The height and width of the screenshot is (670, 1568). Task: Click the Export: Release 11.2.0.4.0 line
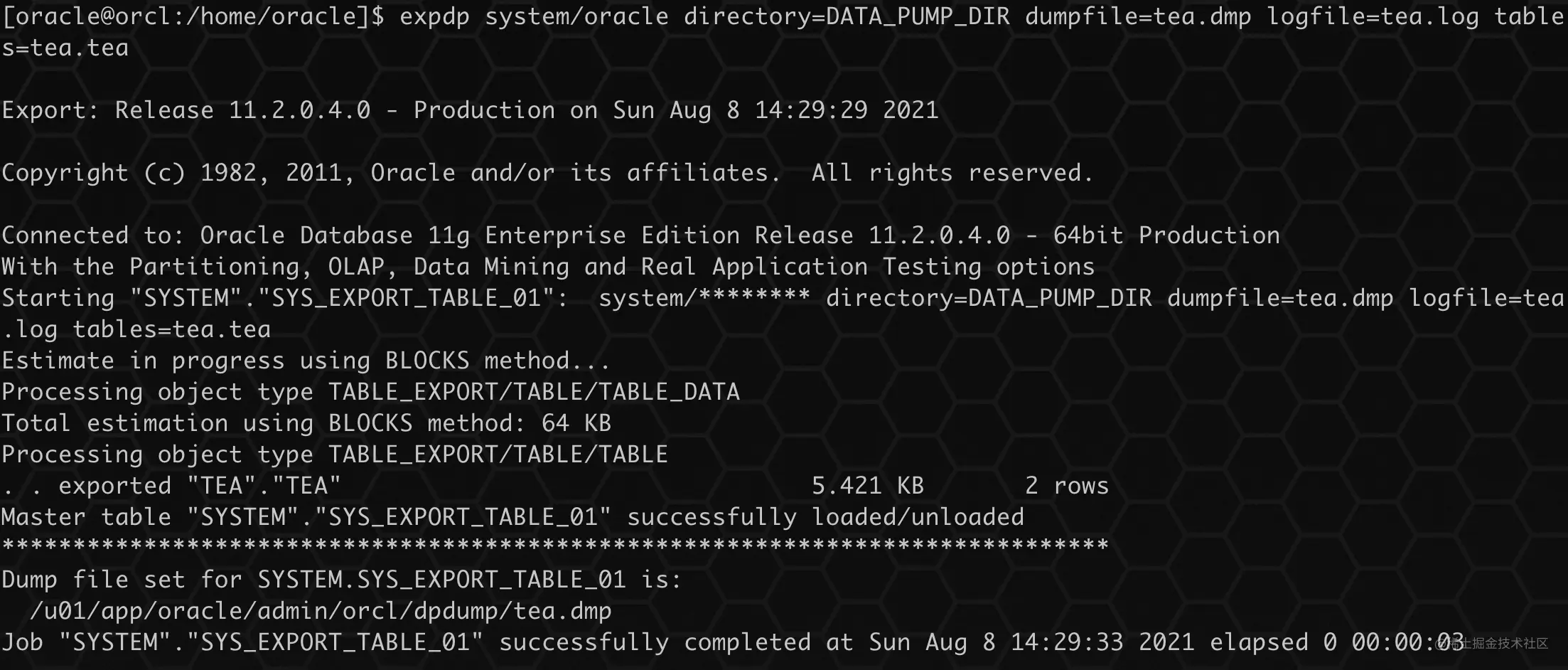(x=470, y=110)
